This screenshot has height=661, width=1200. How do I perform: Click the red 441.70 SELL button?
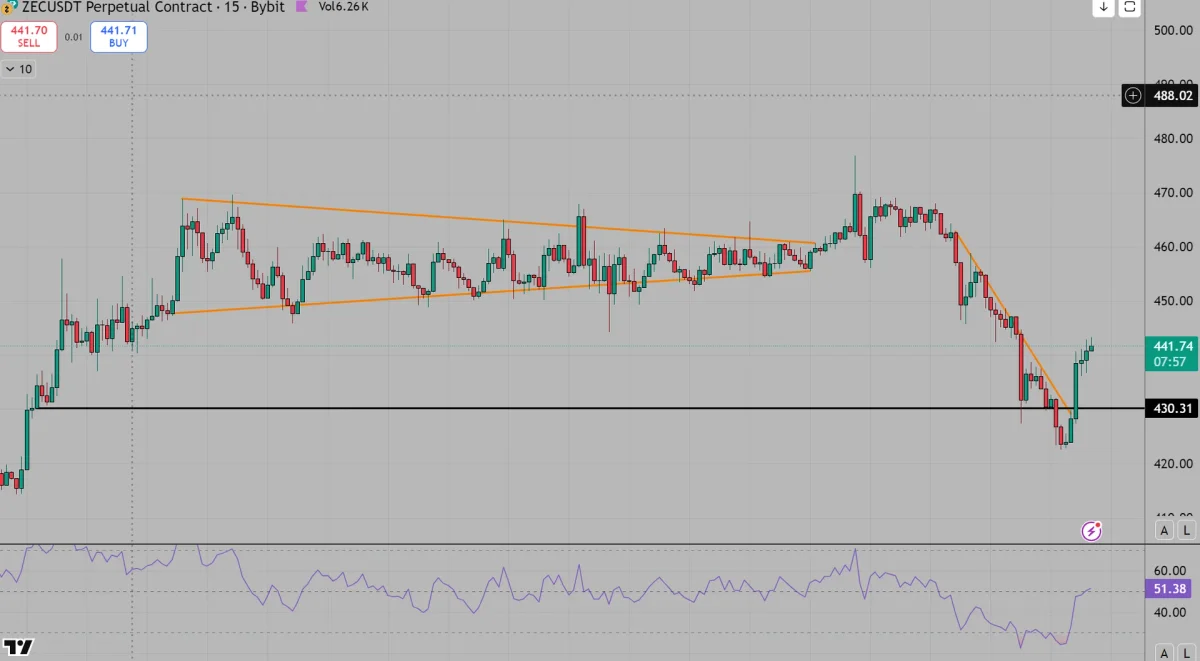coord(29,37)
